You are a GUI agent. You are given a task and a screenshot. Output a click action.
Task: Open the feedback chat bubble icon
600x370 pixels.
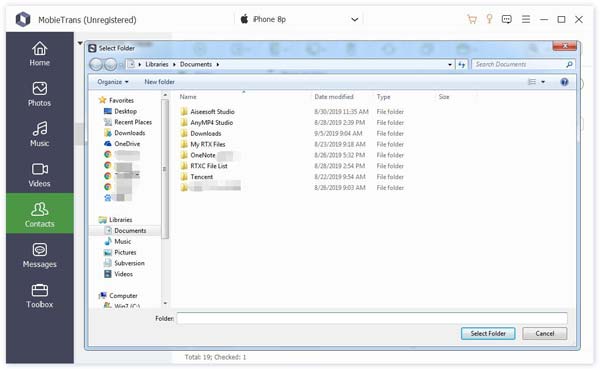[x=507, y=19]
